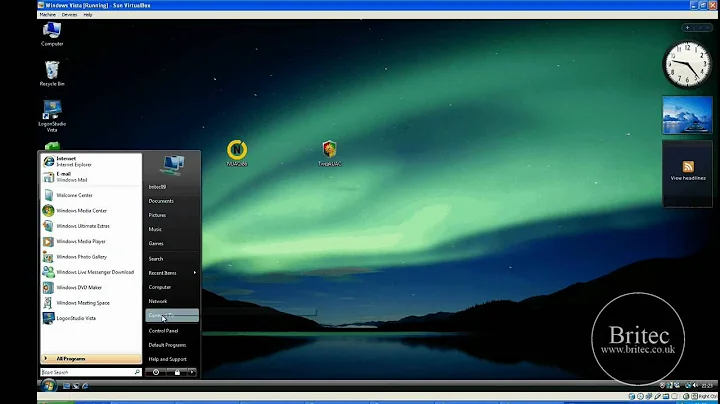
Task: Open LogonStudio Vista from the Start menu
Action: (x=91, y=318)
